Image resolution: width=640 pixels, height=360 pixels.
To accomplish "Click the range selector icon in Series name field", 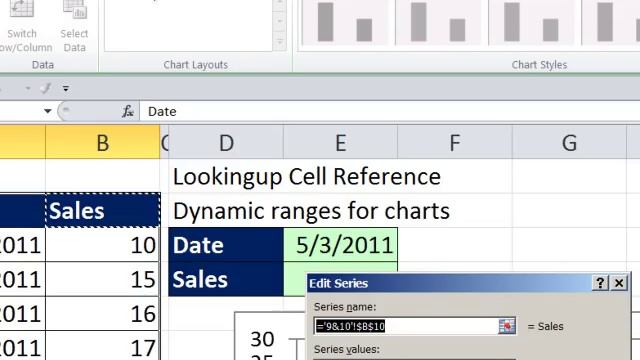I will pos(507,326).
